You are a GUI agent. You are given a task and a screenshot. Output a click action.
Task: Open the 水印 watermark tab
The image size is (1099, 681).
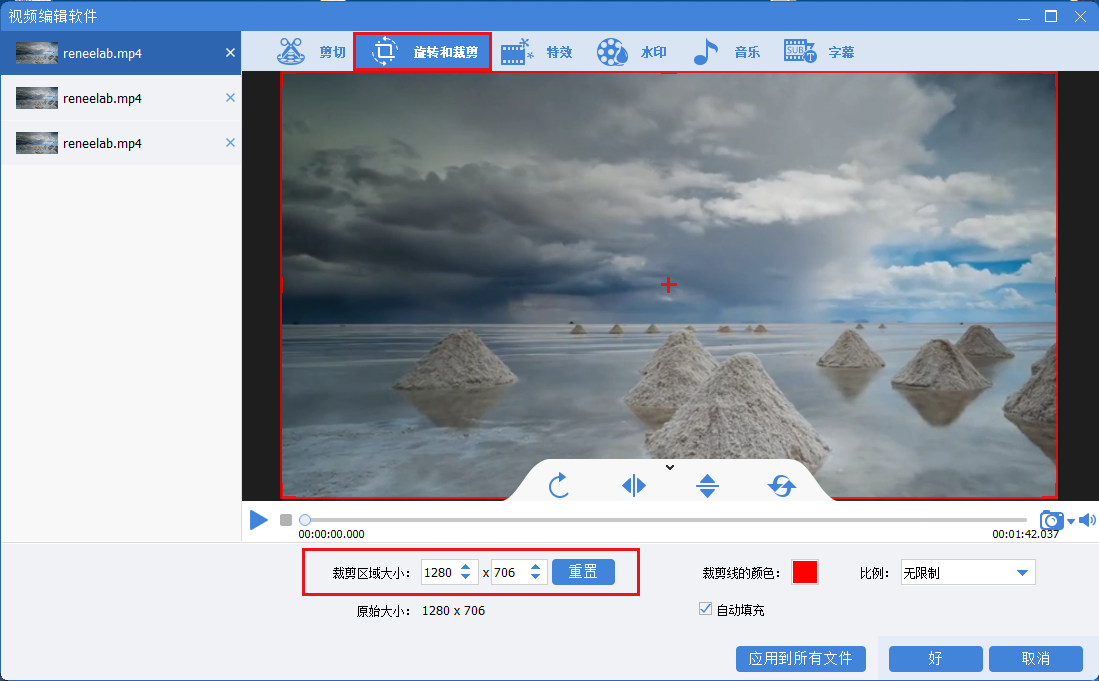tap(631, 52)
